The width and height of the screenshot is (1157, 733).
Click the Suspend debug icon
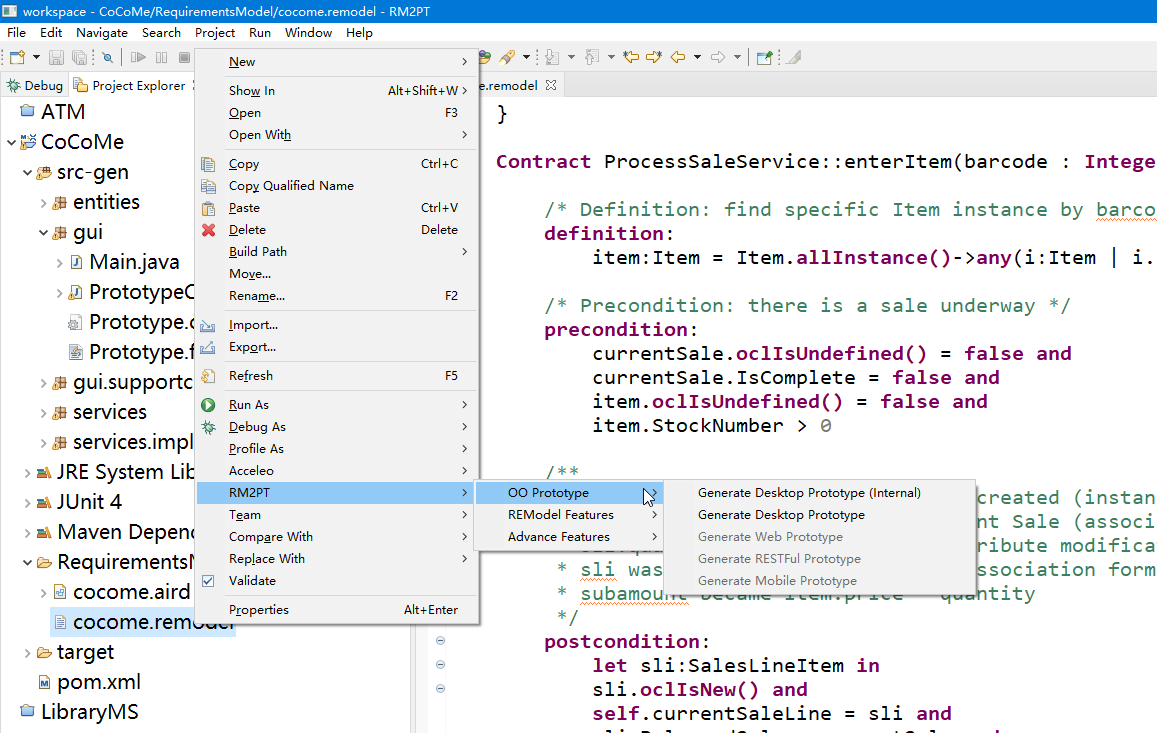162,58
